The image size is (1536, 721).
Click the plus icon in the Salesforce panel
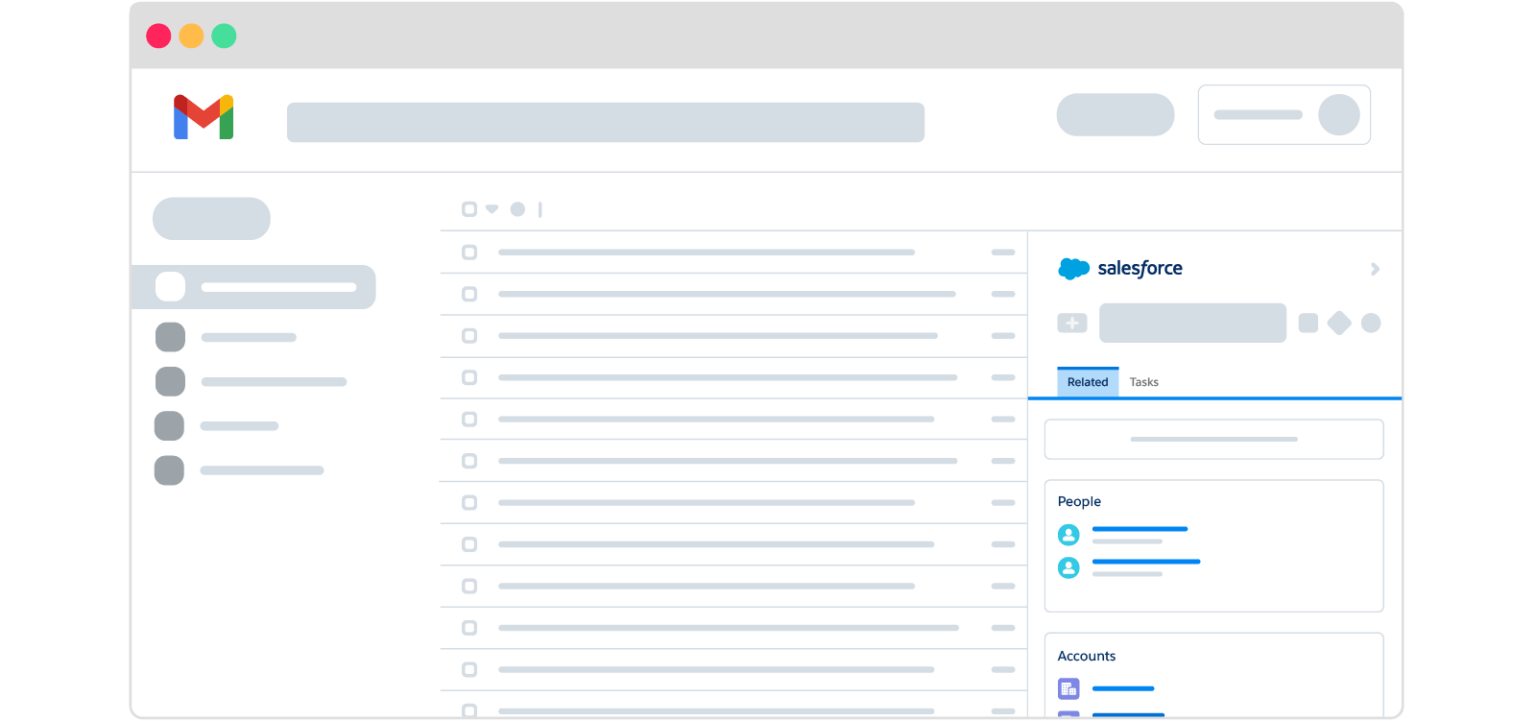[1071, 322]
